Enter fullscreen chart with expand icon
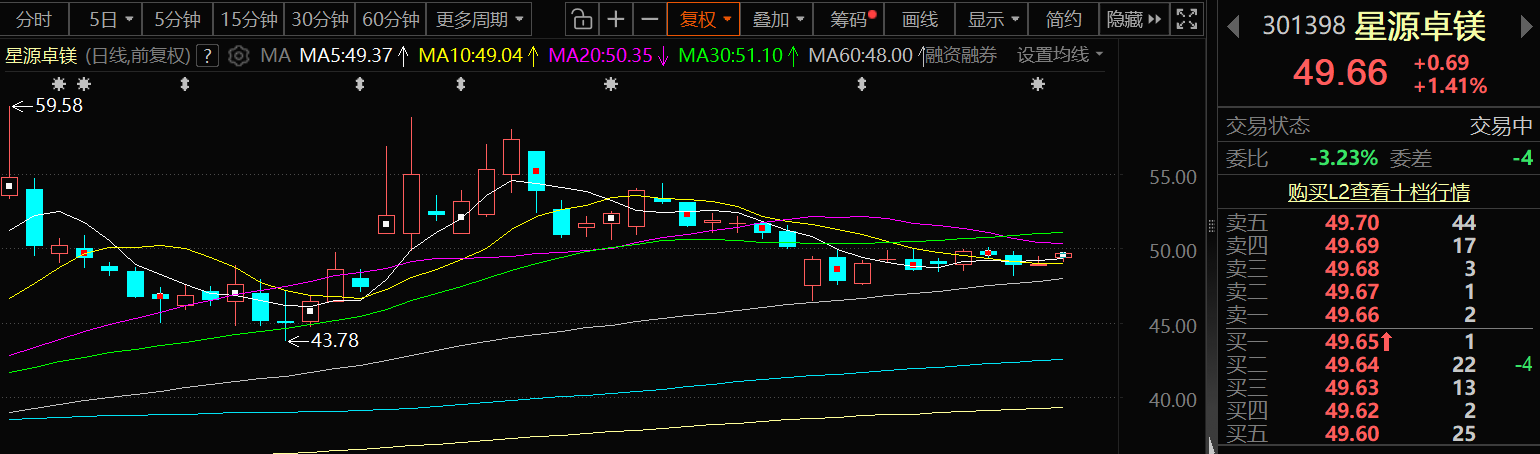 point(1187,19)
